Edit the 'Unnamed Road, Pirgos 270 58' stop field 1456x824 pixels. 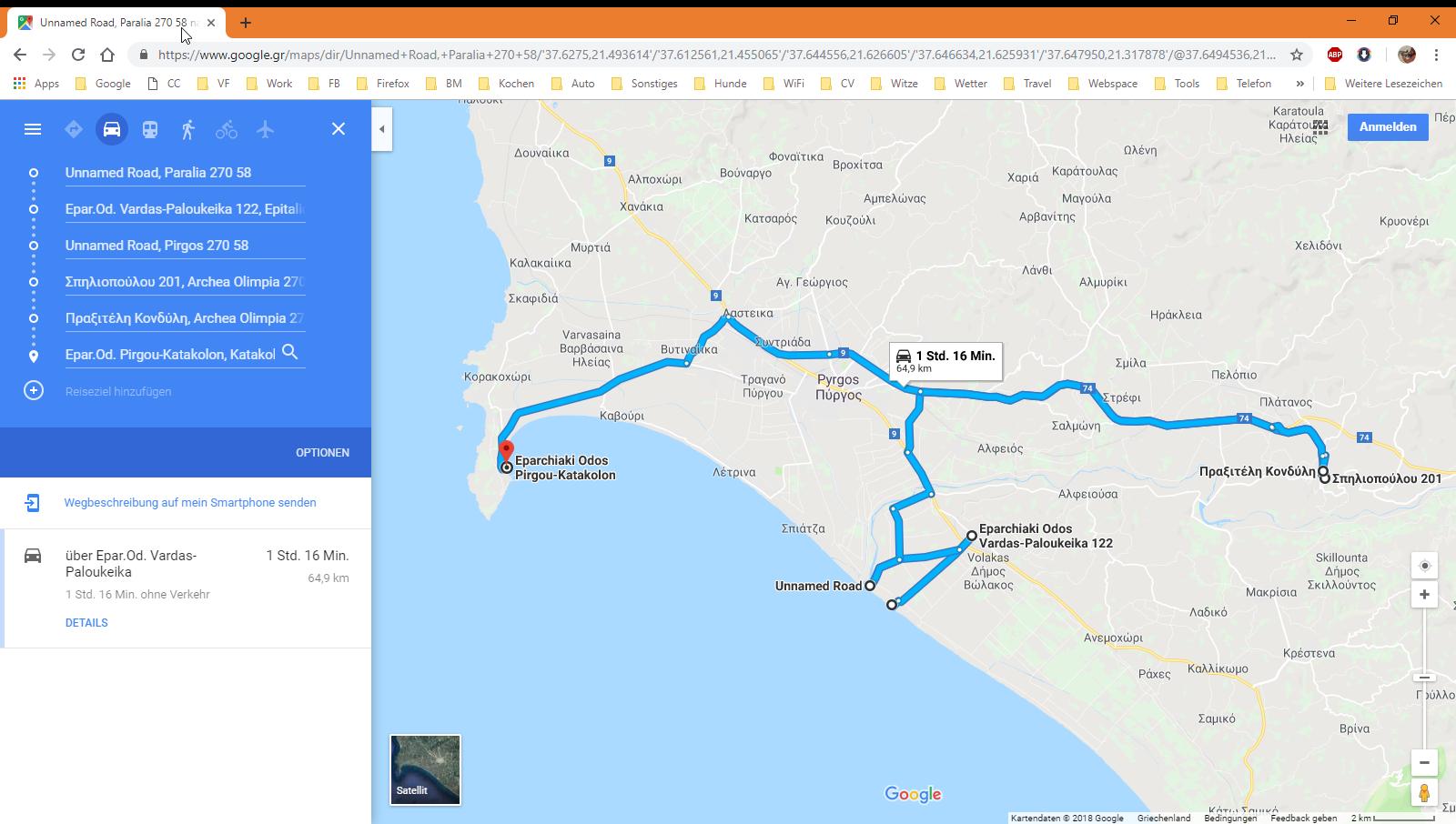[185, 246]
